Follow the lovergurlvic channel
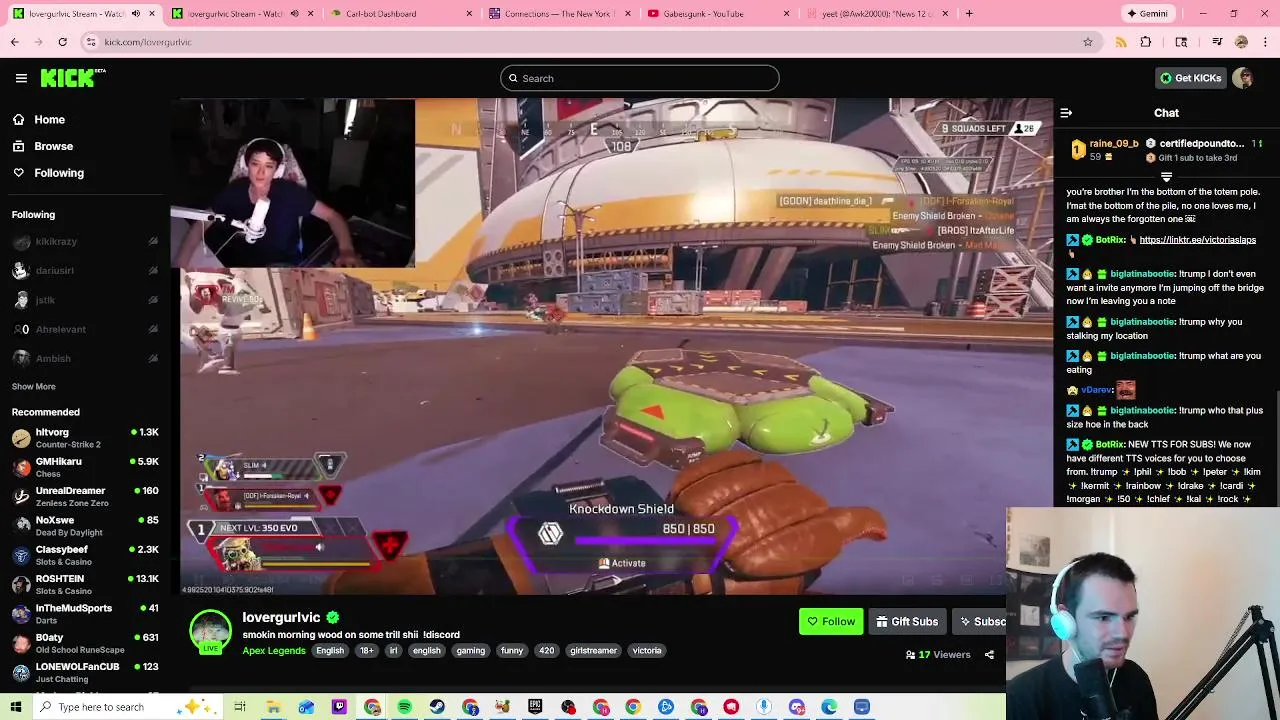Image resolution: width=1280 pixels, height=720 pixels. pyautogui.click(x=831, y=622)
